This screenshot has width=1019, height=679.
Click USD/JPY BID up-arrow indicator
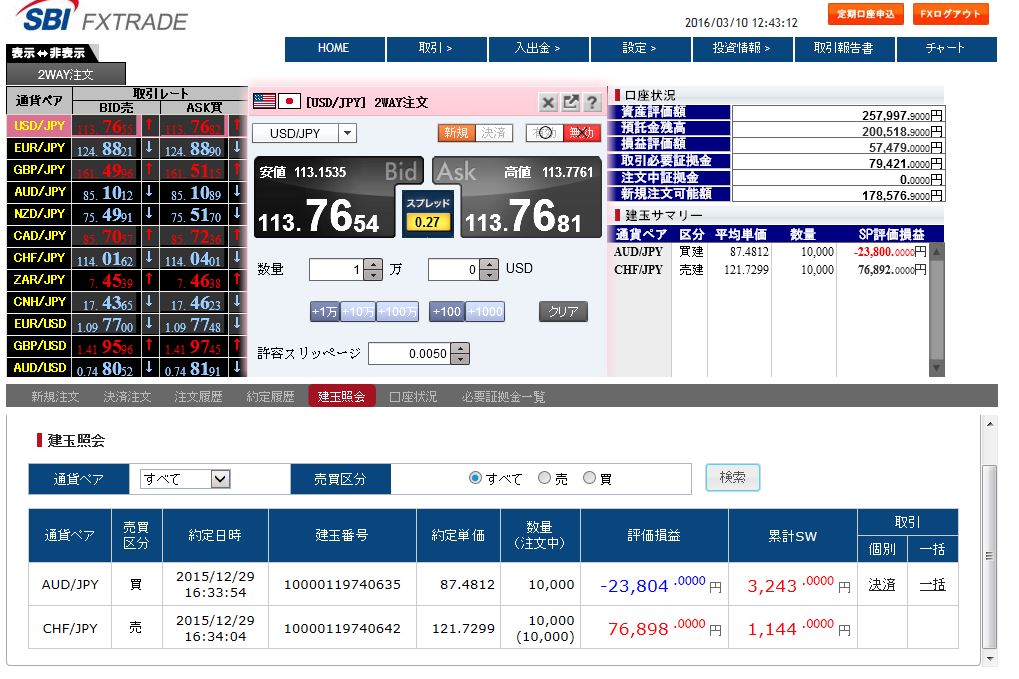(149, 125)
